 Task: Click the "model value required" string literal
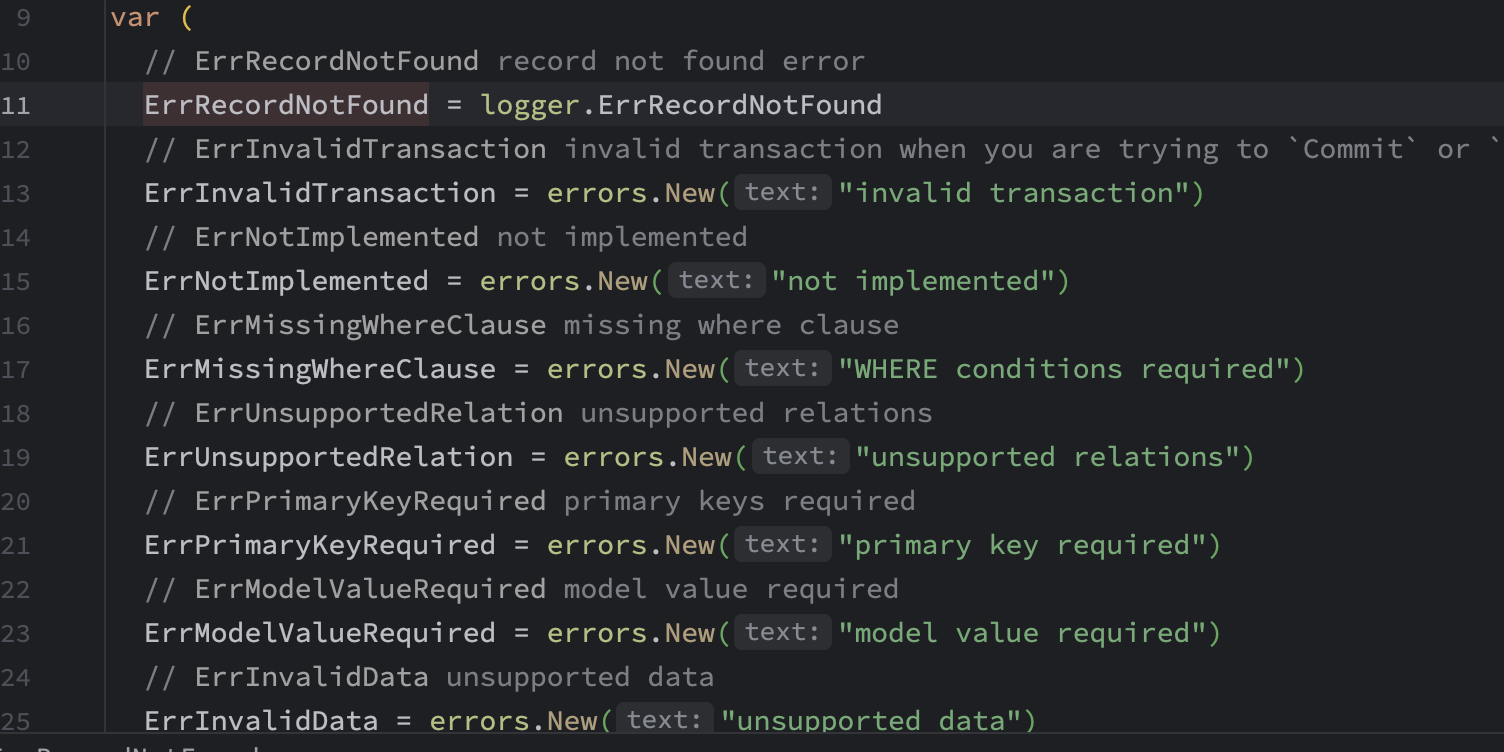point(1029,633)
